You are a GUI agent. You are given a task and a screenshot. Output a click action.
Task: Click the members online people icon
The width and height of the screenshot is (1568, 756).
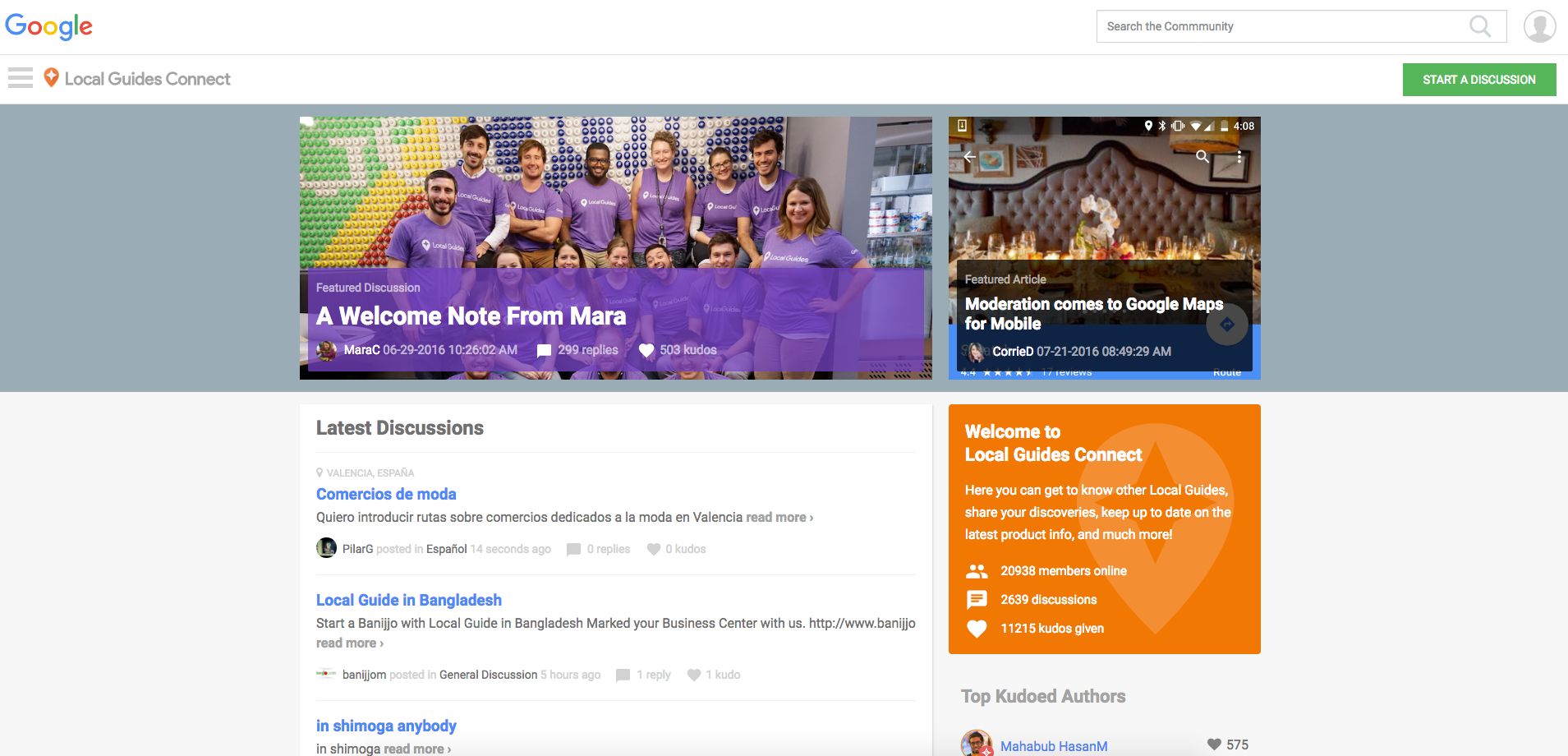point(977,571)
